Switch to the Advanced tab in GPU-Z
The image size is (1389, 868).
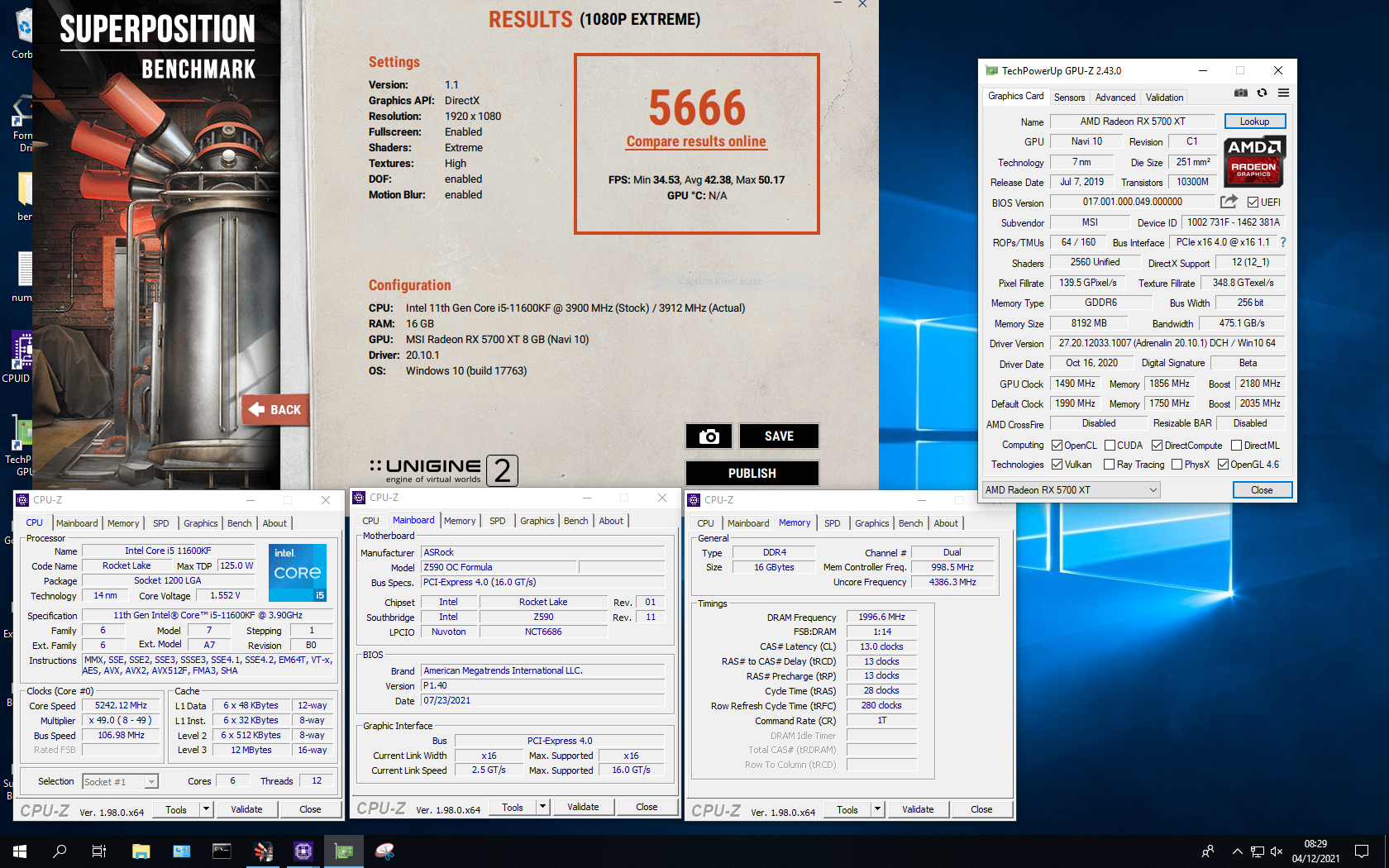[1115, 98]
